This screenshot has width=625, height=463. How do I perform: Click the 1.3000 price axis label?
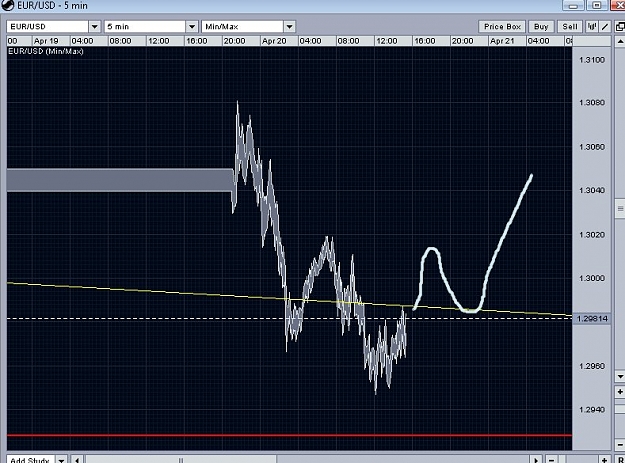click(x=592, y=278)
